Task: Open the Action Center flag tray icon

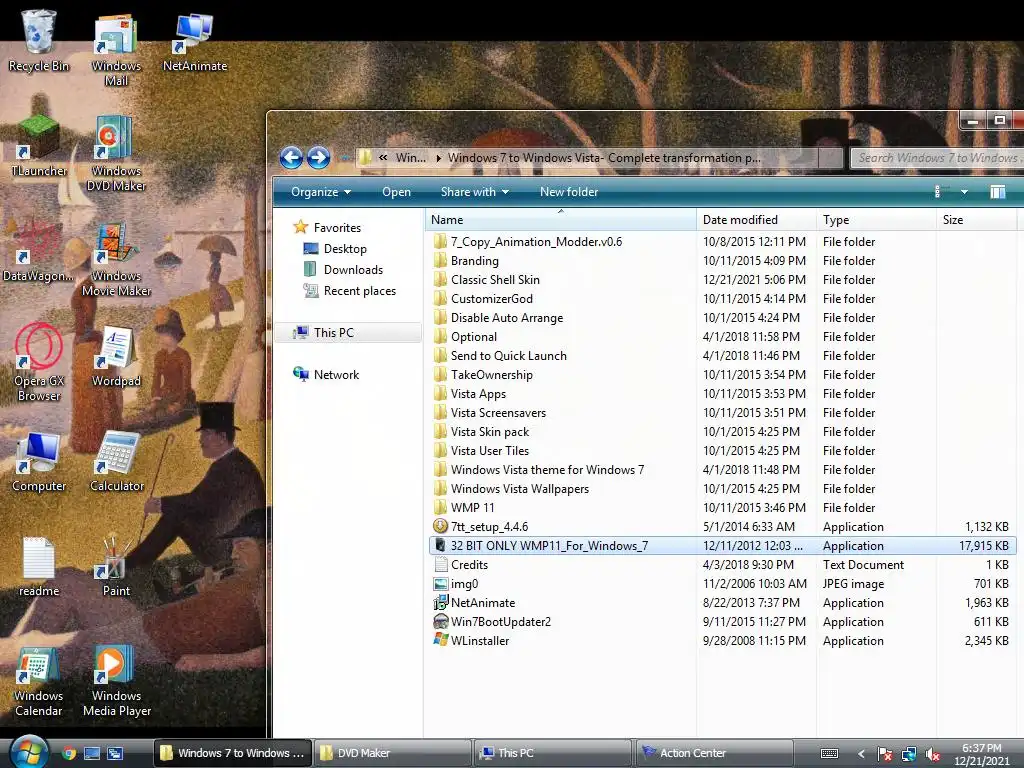Action: (x=884, y=754)
